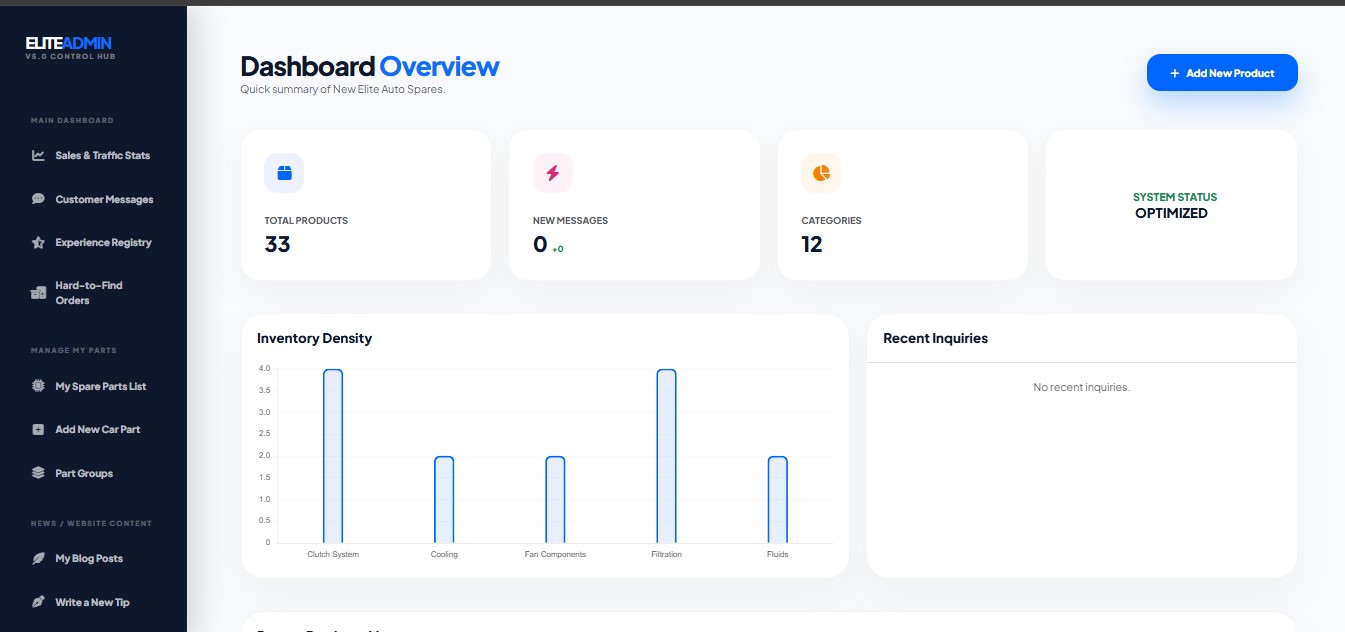Click the Hard-to-Find Orders truck icon
1345x632 pixels.
pyautogui.click(x=38, y=293)
